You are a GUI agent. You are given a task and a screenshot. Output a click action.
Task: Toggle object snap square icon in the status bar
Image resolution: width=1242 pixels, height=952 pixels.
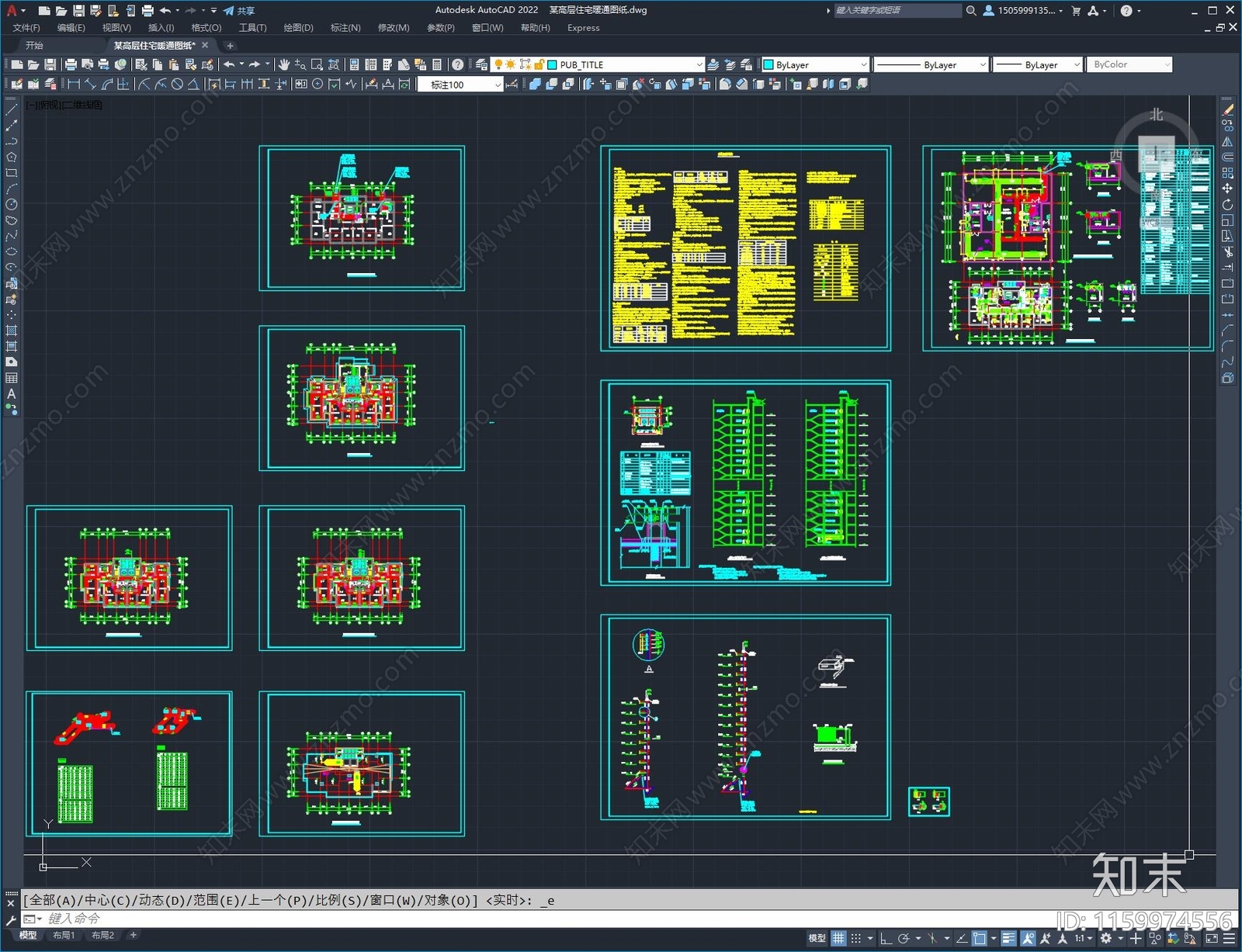tap(980, 938)
